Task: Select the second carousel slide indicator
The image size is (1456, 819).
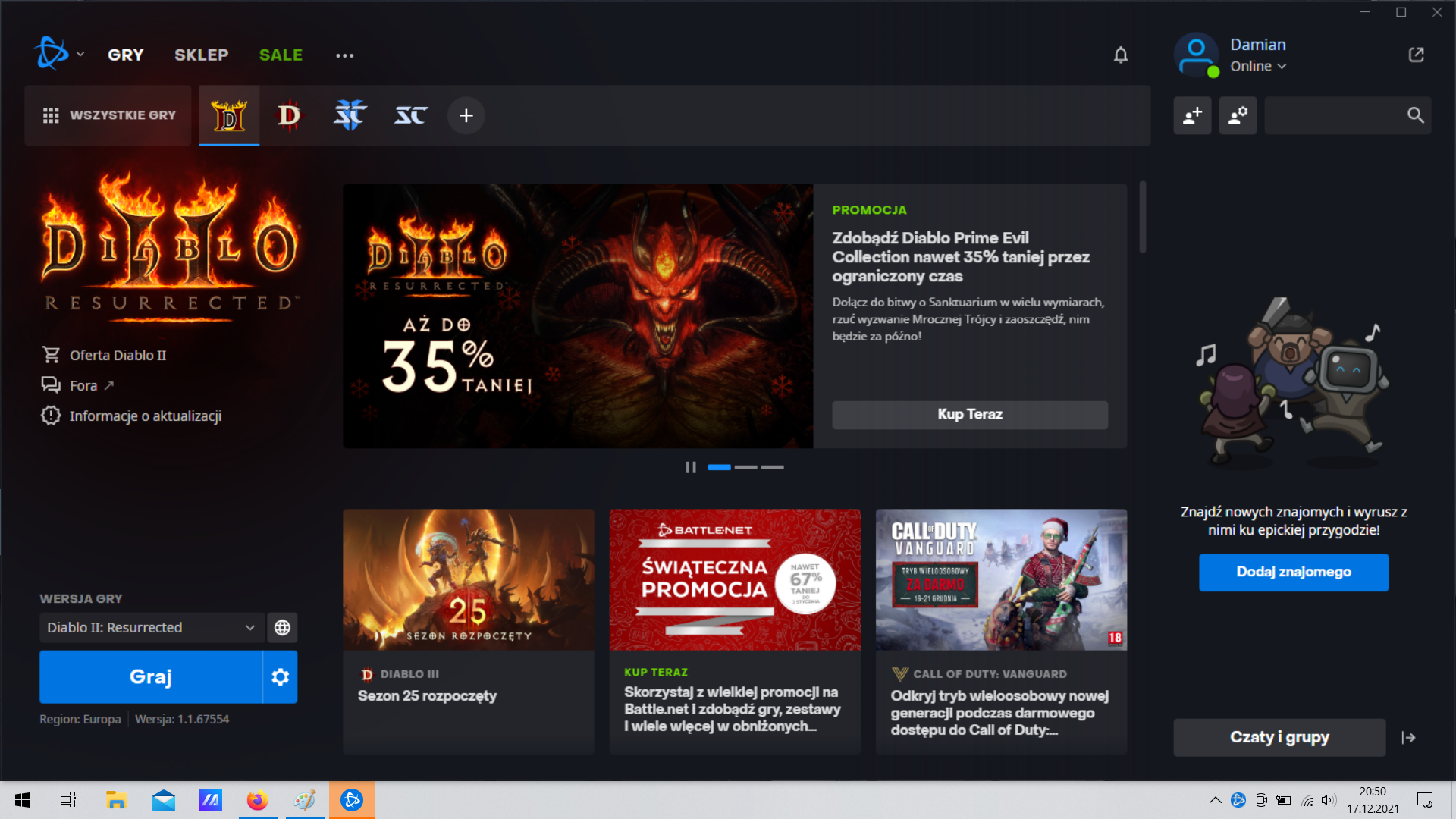Action: [x=745, y=467]
